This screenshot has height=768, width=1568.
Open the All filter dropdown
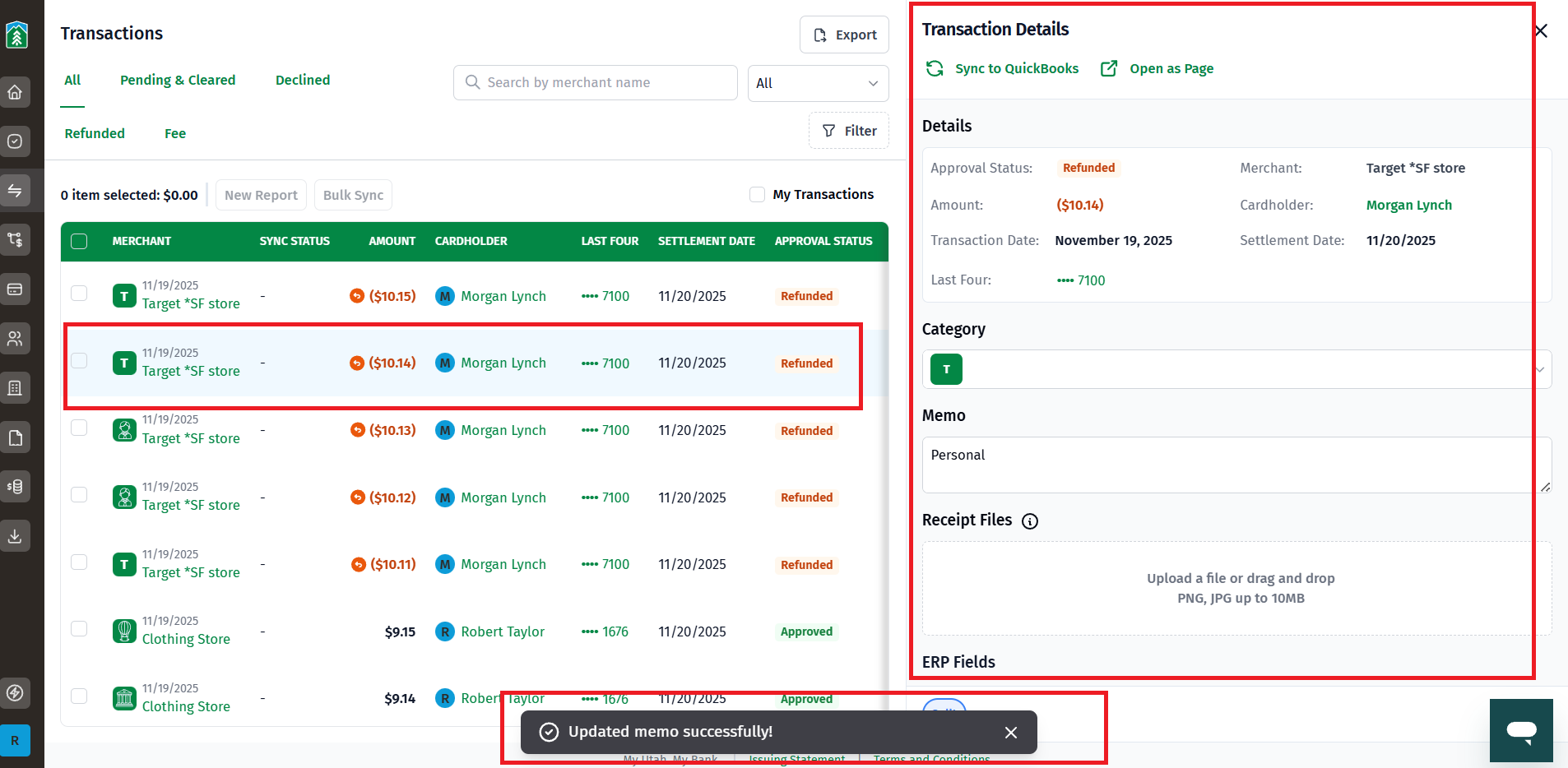818,83
